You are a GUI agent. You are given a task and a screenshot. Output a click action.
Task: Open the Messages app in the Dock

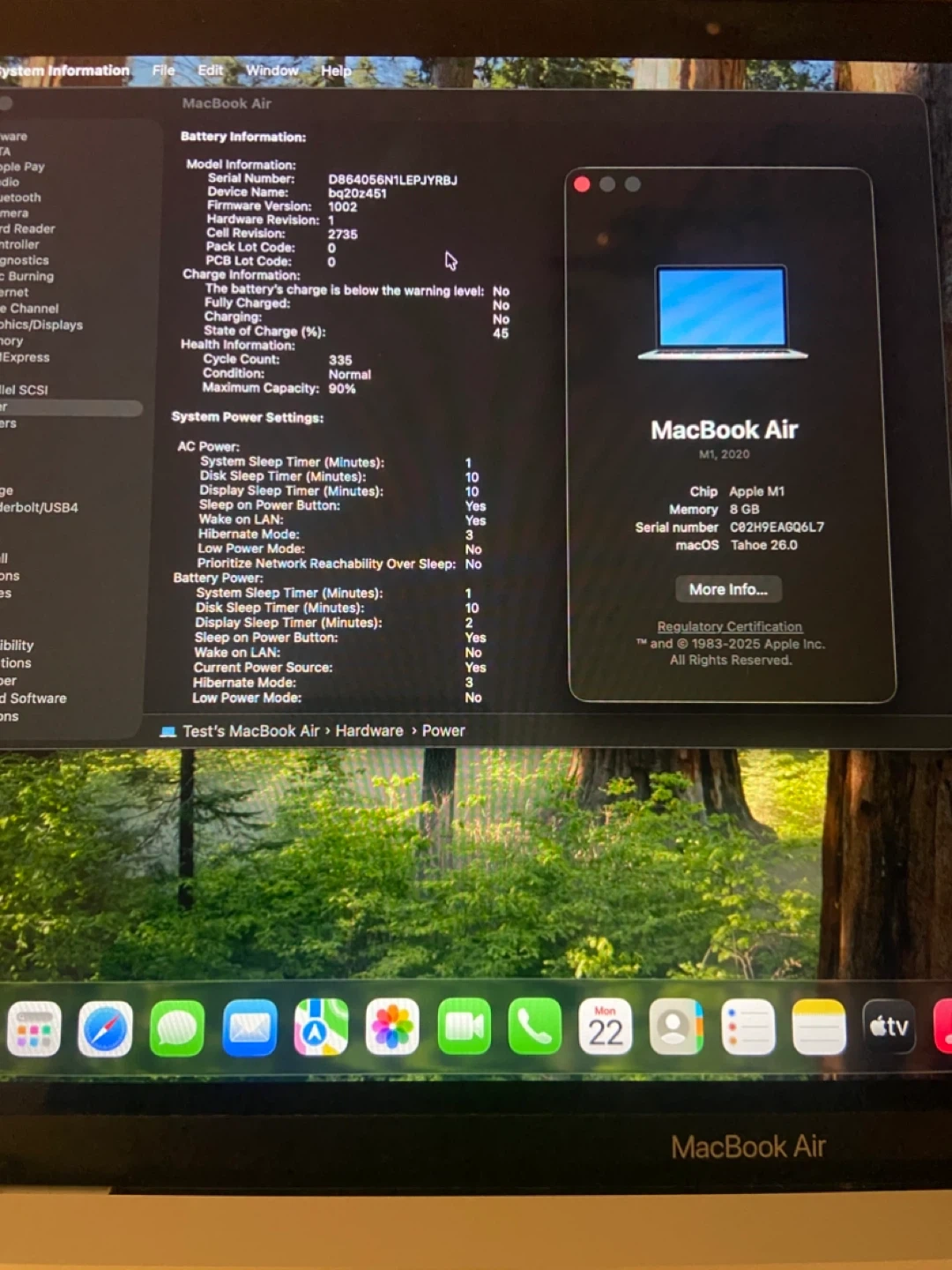pos(177,1028)
